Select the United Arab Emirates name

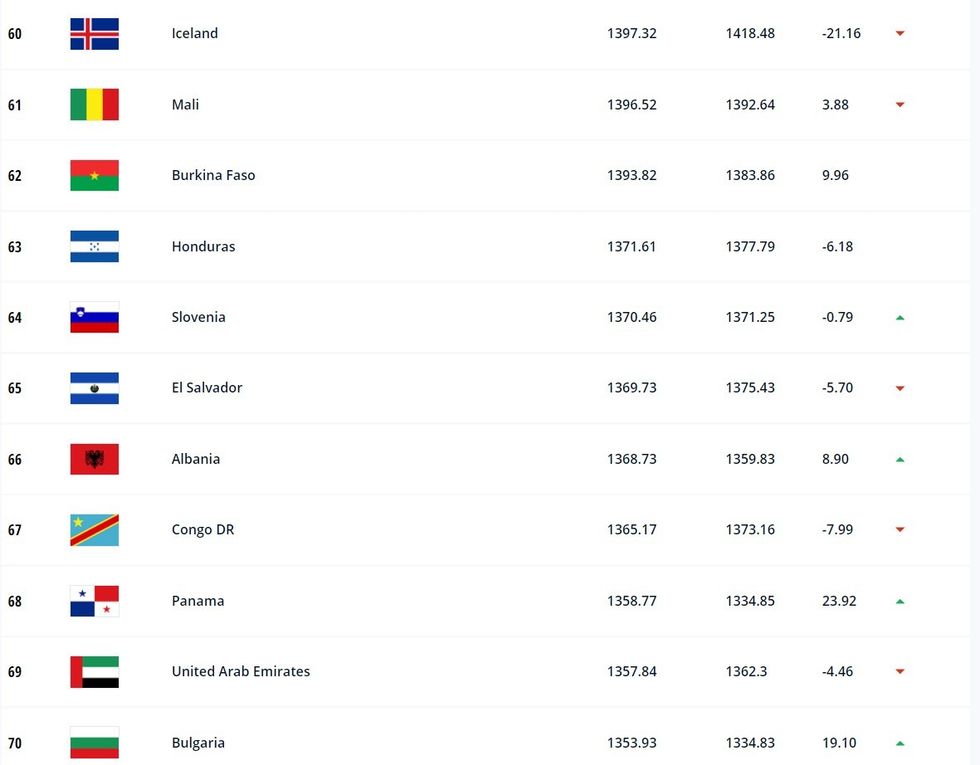(x=240, y=672)
